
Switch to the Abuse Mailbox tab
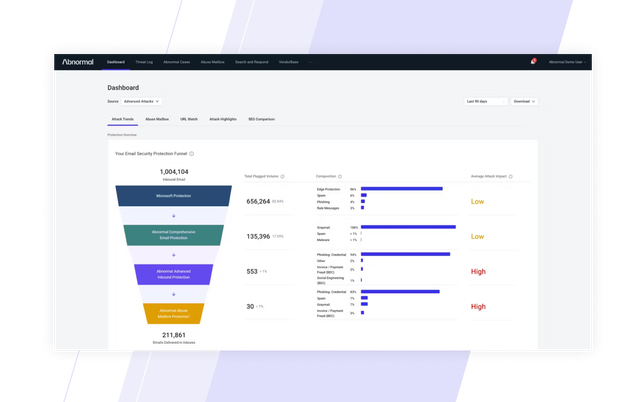click(155, 119)
